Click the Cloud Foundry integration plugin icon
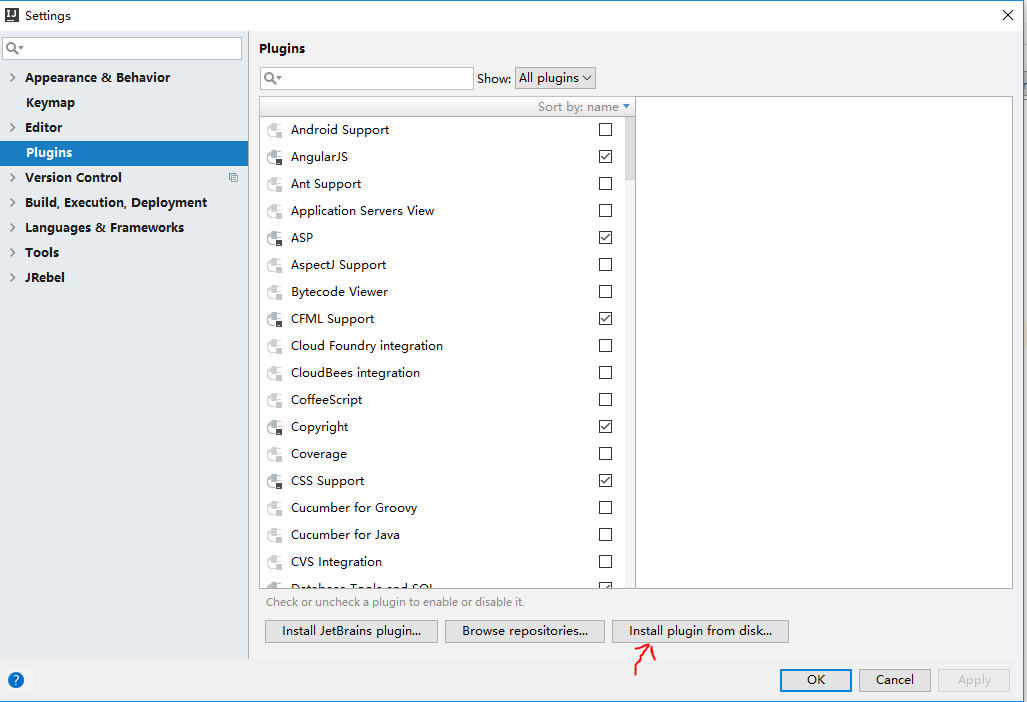 coord(274,346)
